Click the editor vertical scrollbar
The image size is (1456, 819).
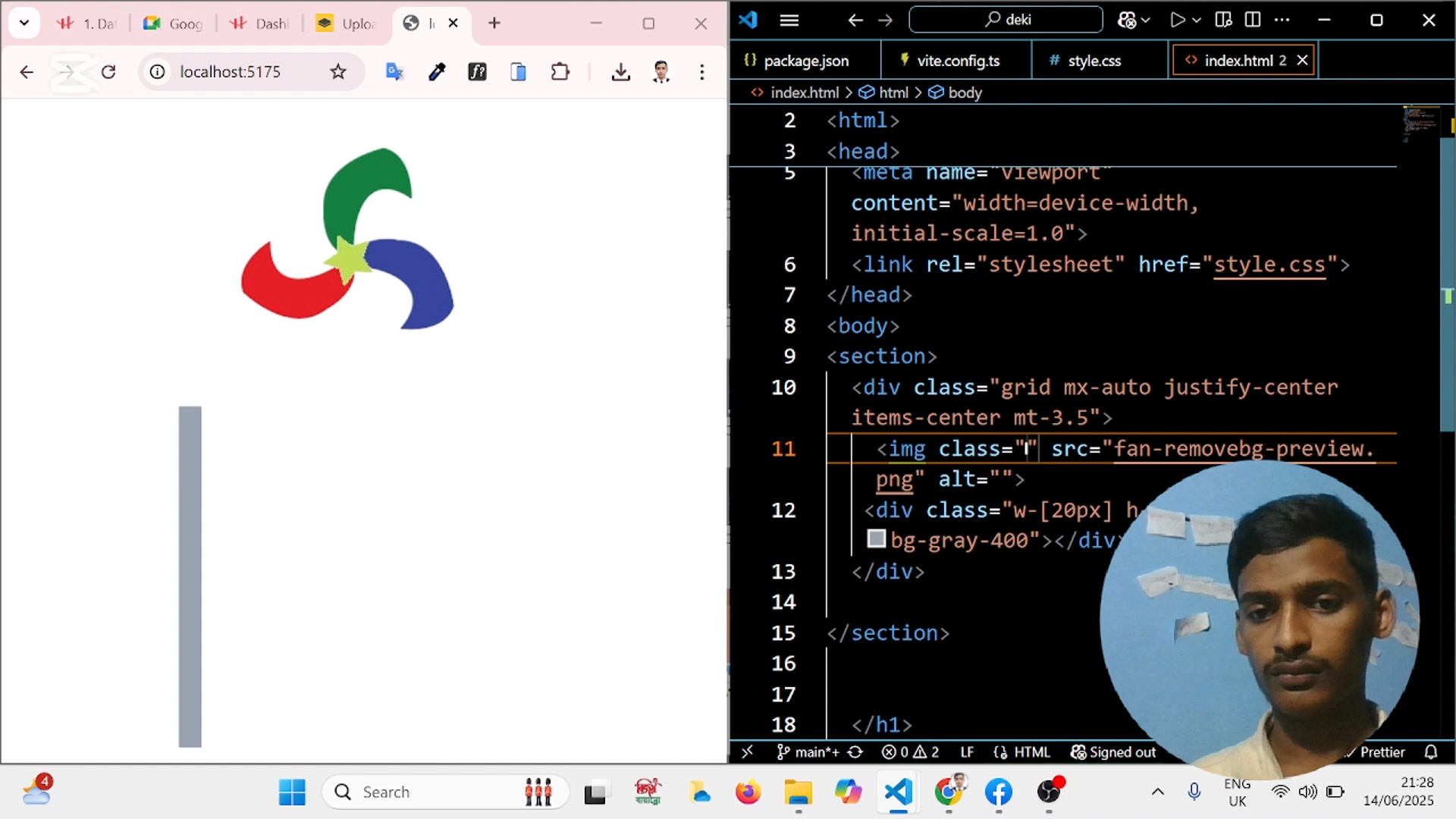tap(1447, 284)
